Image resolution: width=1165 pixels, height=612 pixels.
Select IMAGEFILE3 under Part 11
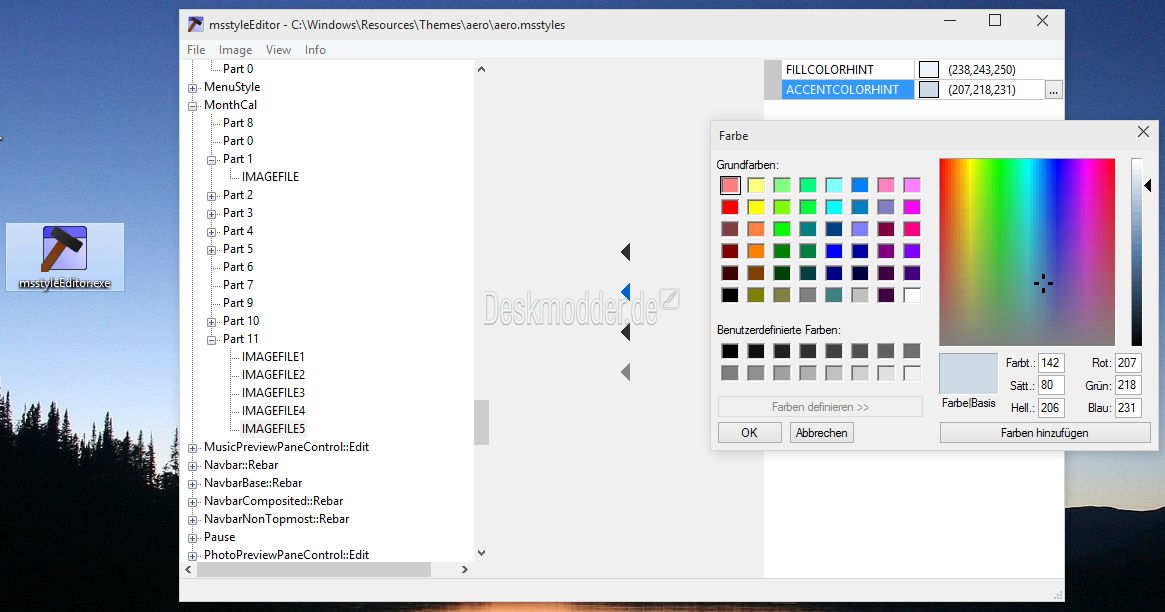pos(273,393)
